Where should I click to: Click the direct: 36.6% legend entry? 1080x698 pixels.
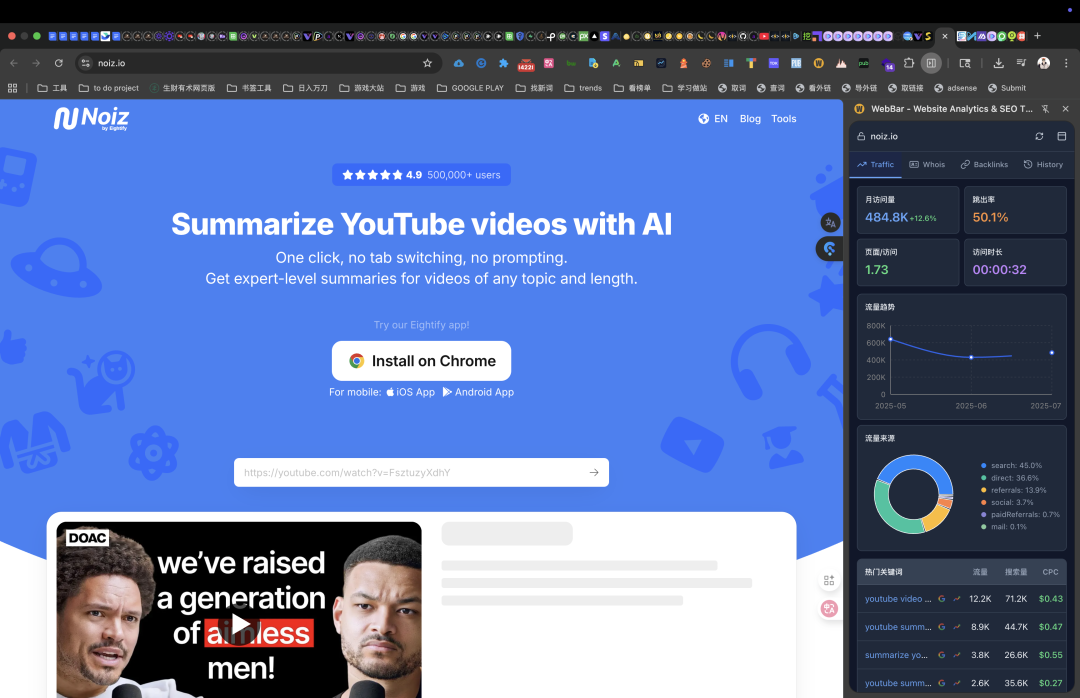point(1009,478)
